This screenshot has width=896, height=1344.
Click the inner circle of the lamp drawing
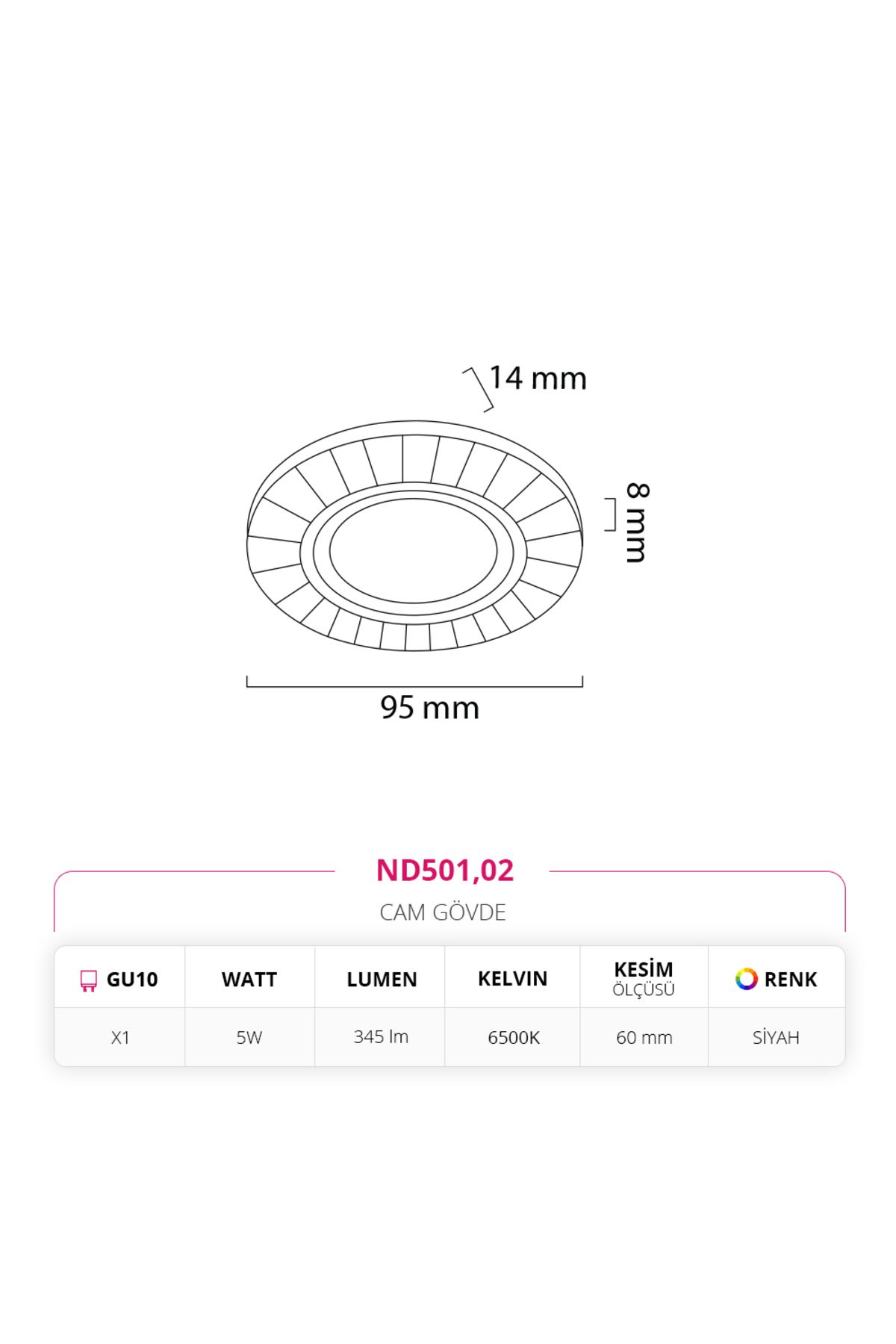(x=413, y=551)
